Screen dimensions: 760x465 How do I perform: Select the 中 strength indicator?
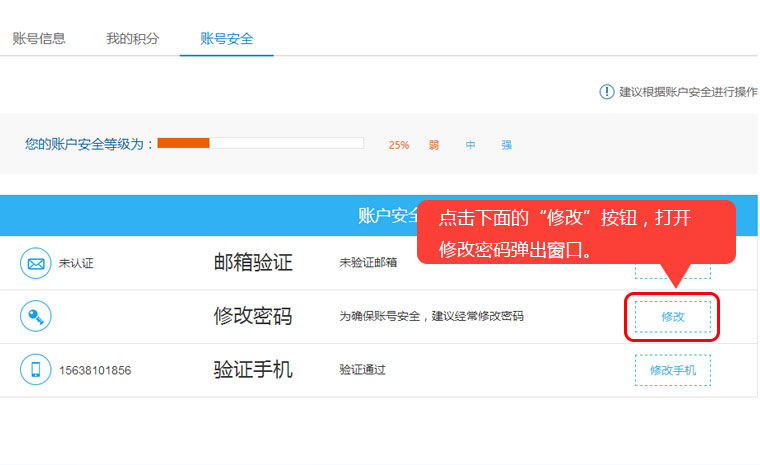pos(470,145)
